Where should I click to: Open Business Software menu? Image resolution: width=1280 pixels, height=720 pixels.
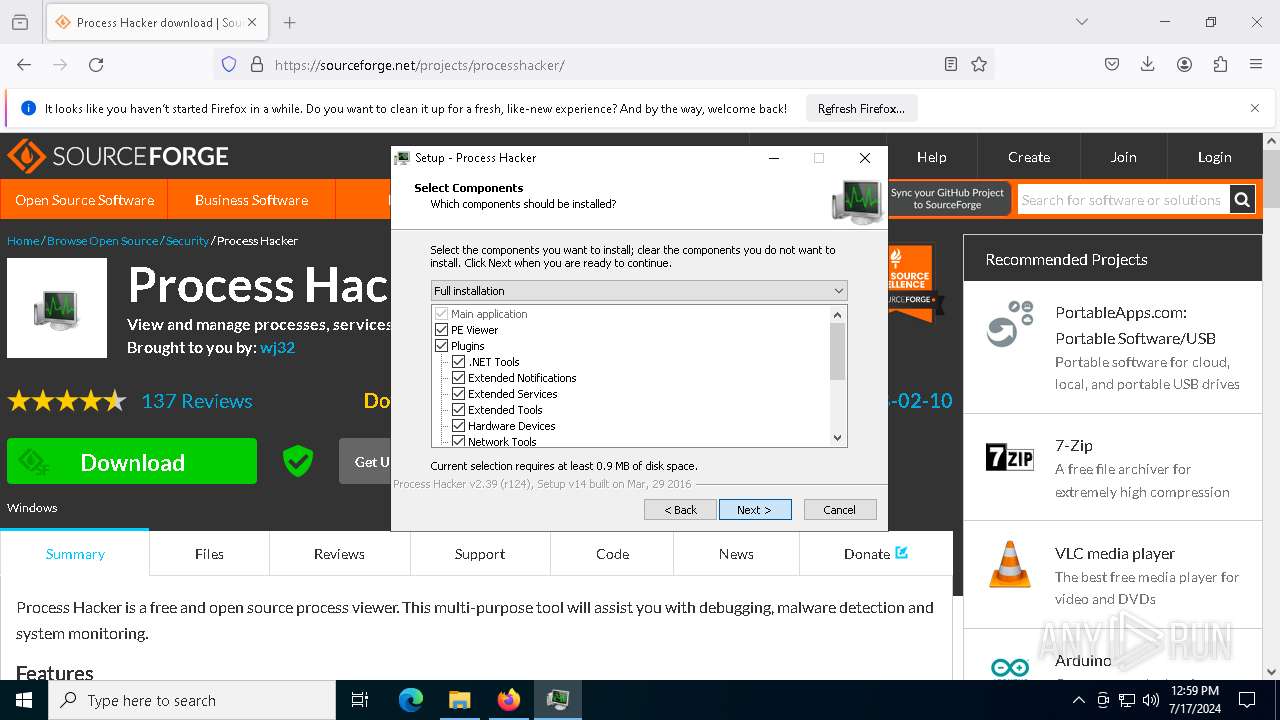pyautogui.click(x=251, y=200)
